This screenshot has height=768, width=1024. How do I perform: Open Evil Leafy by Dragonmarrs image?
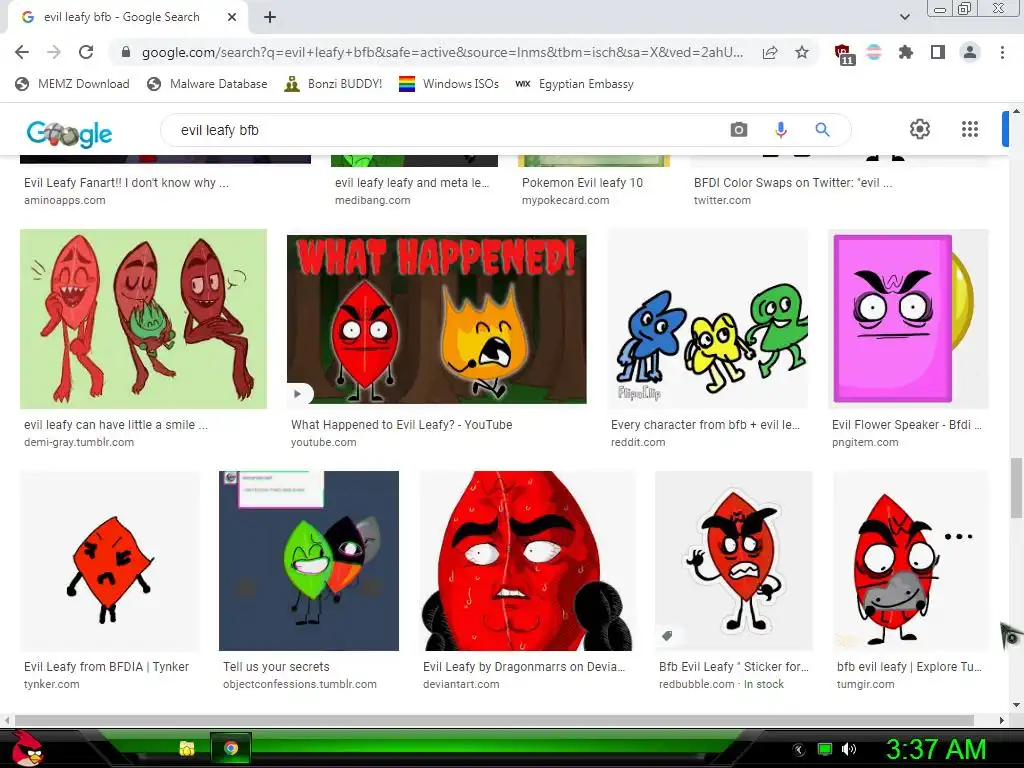coord(527,561)
